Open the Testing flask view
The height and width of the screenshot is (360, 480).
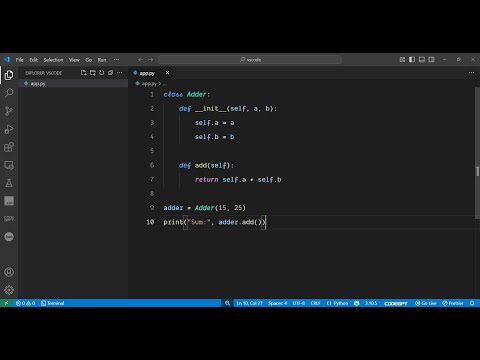click(9, 183)
